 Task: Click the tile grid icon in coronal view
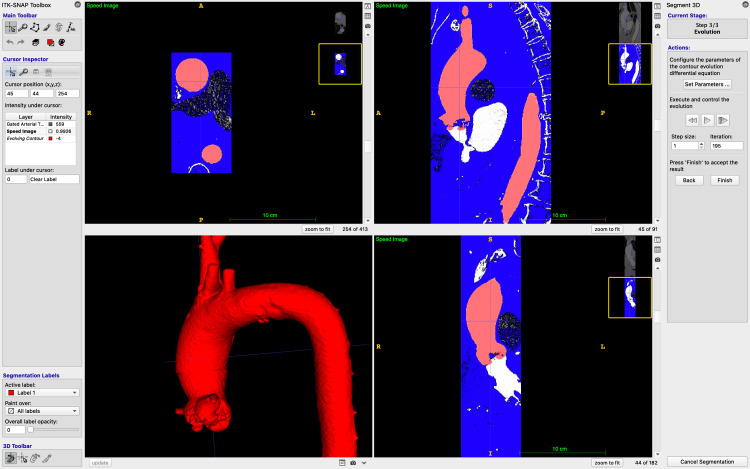point(658,250)
